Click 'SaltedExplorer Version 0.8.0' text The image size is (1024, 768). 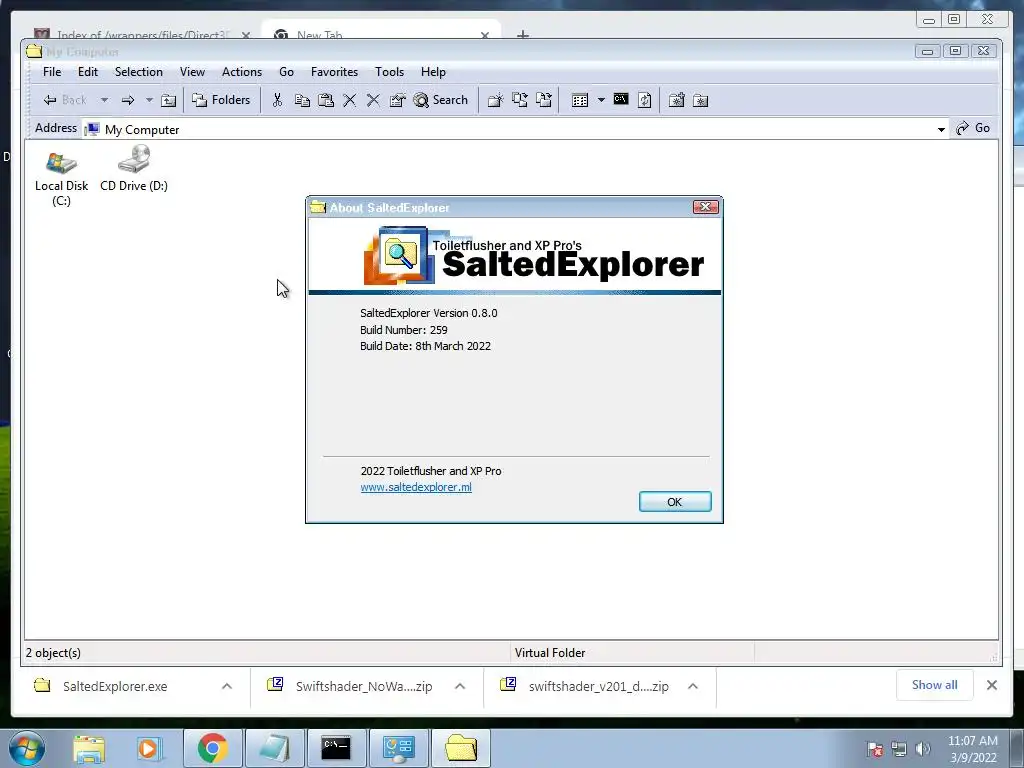click(x=428, y=313)
